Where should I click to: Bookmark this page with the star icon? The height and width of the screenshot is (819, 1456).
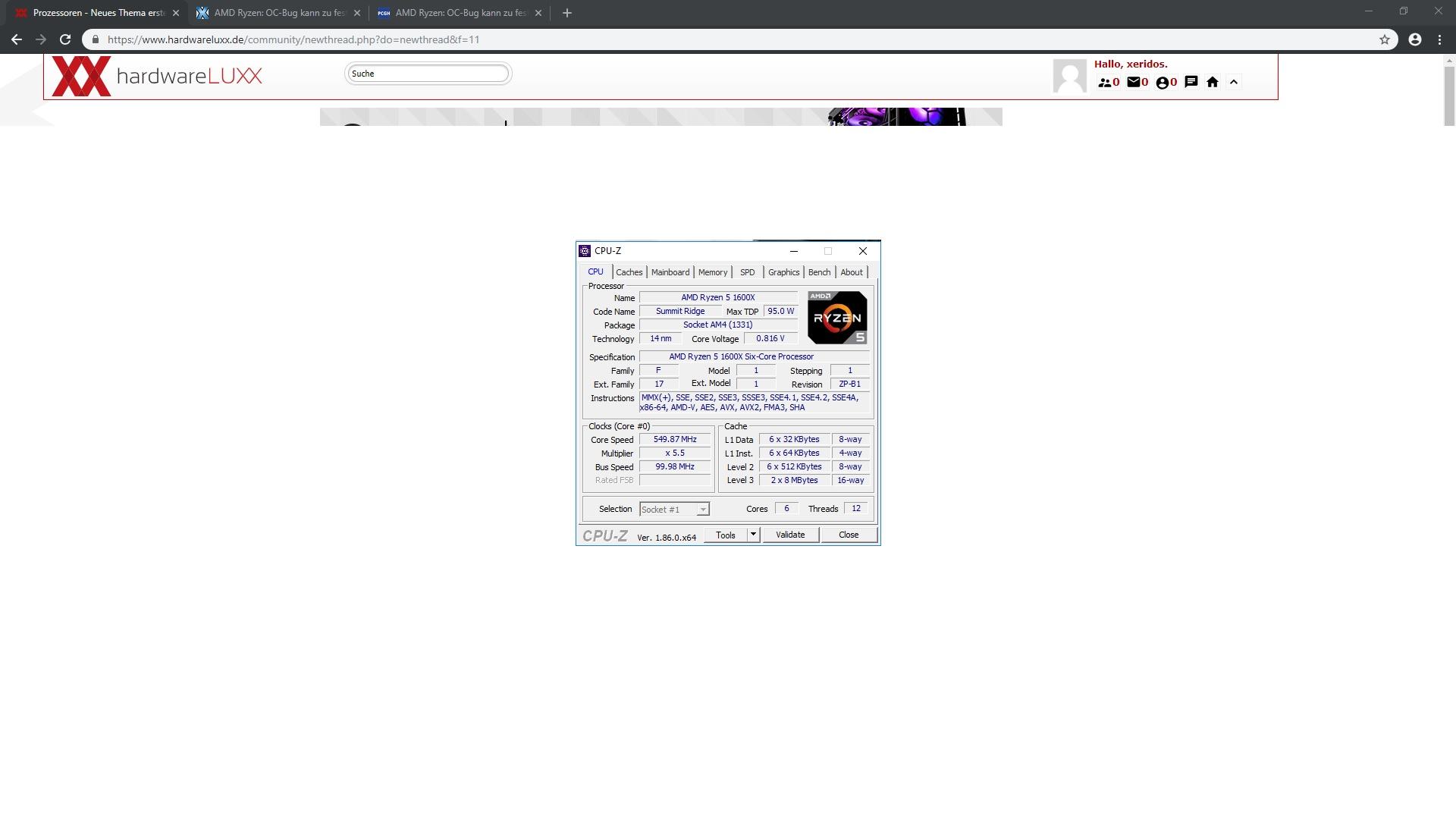[x=1385, y=39]
